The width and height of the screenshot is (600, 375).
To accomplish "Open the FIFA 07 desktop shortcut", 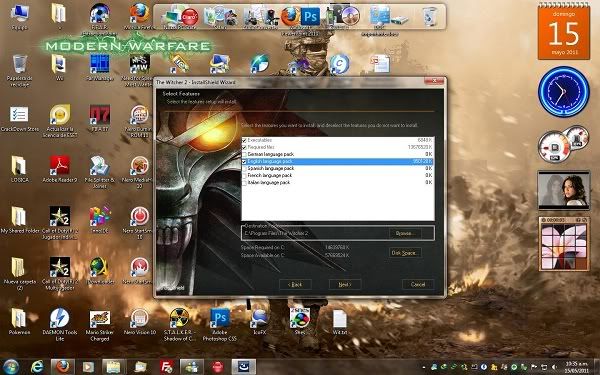I will [100, 119].
